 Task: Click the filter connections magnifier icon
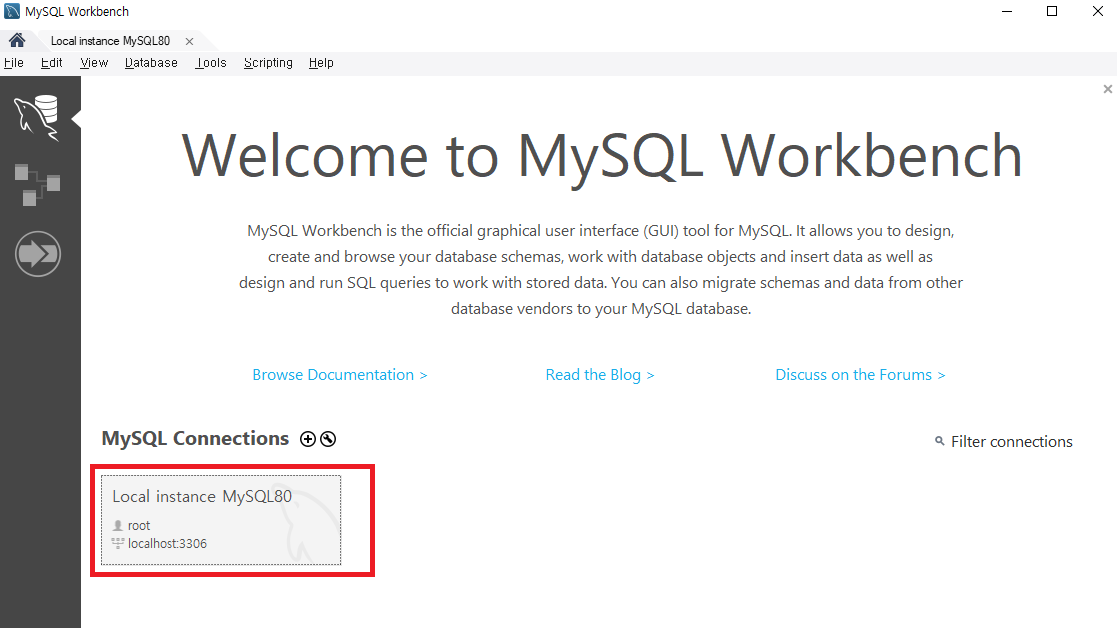click(940, 441)
